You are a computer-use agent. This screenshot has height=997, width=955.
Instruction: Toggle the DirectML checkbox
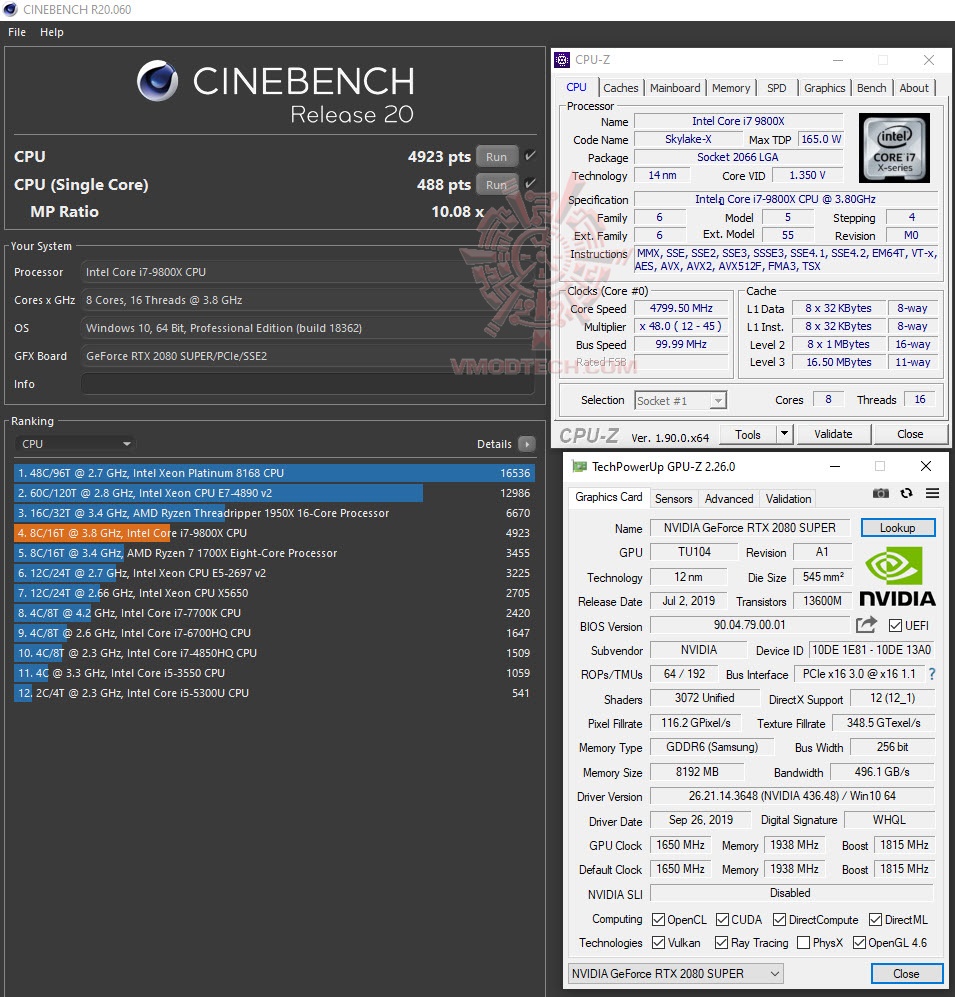[876, 919]
